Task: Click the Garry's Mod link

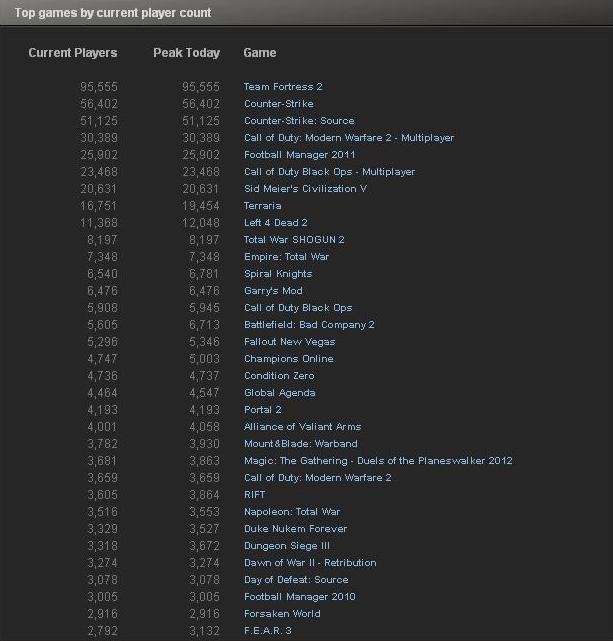Action: coord(273,291)
